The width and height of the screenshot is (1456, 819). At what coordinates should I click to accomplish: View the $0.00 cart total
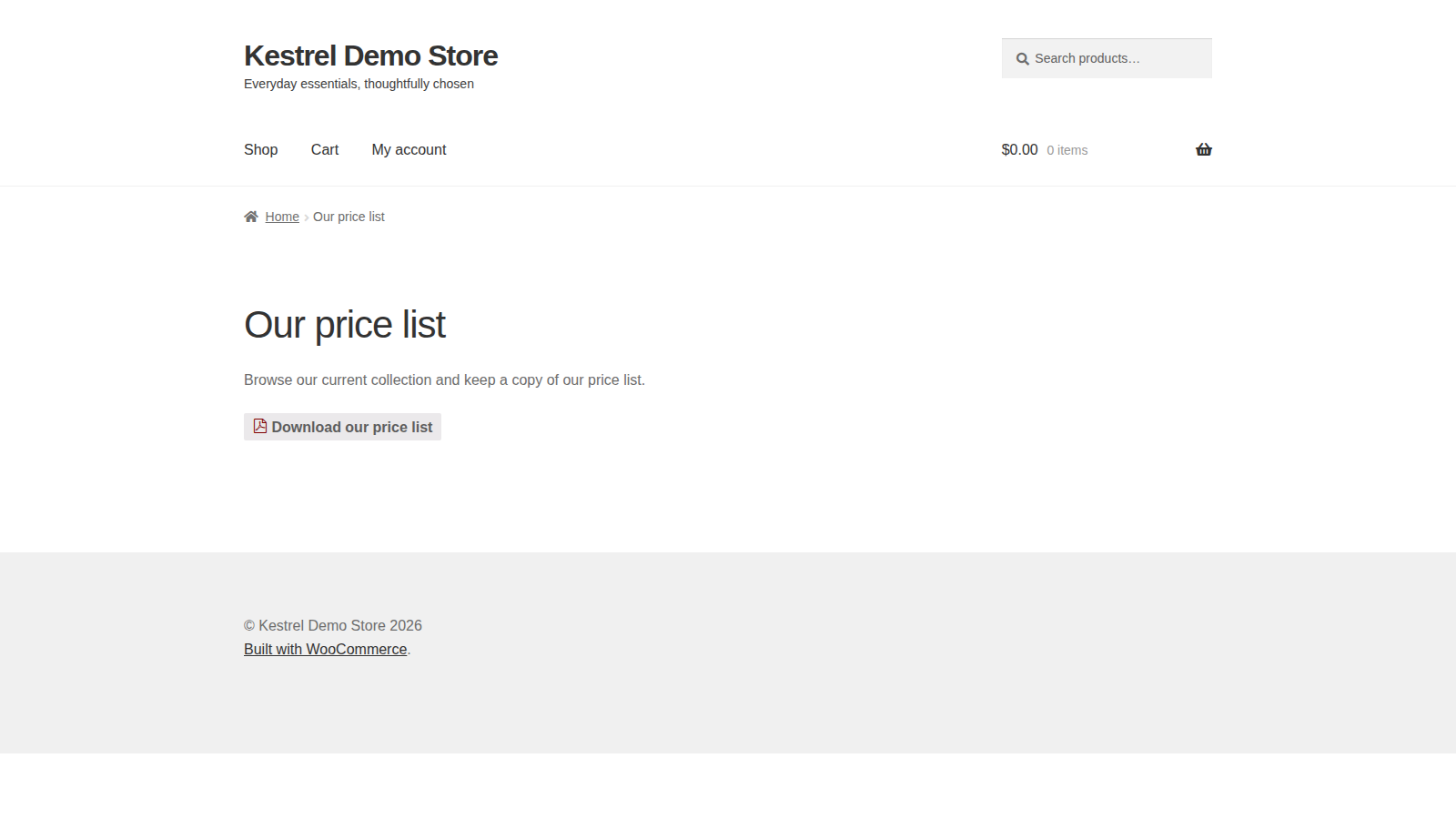click(x=1019, y=149)
